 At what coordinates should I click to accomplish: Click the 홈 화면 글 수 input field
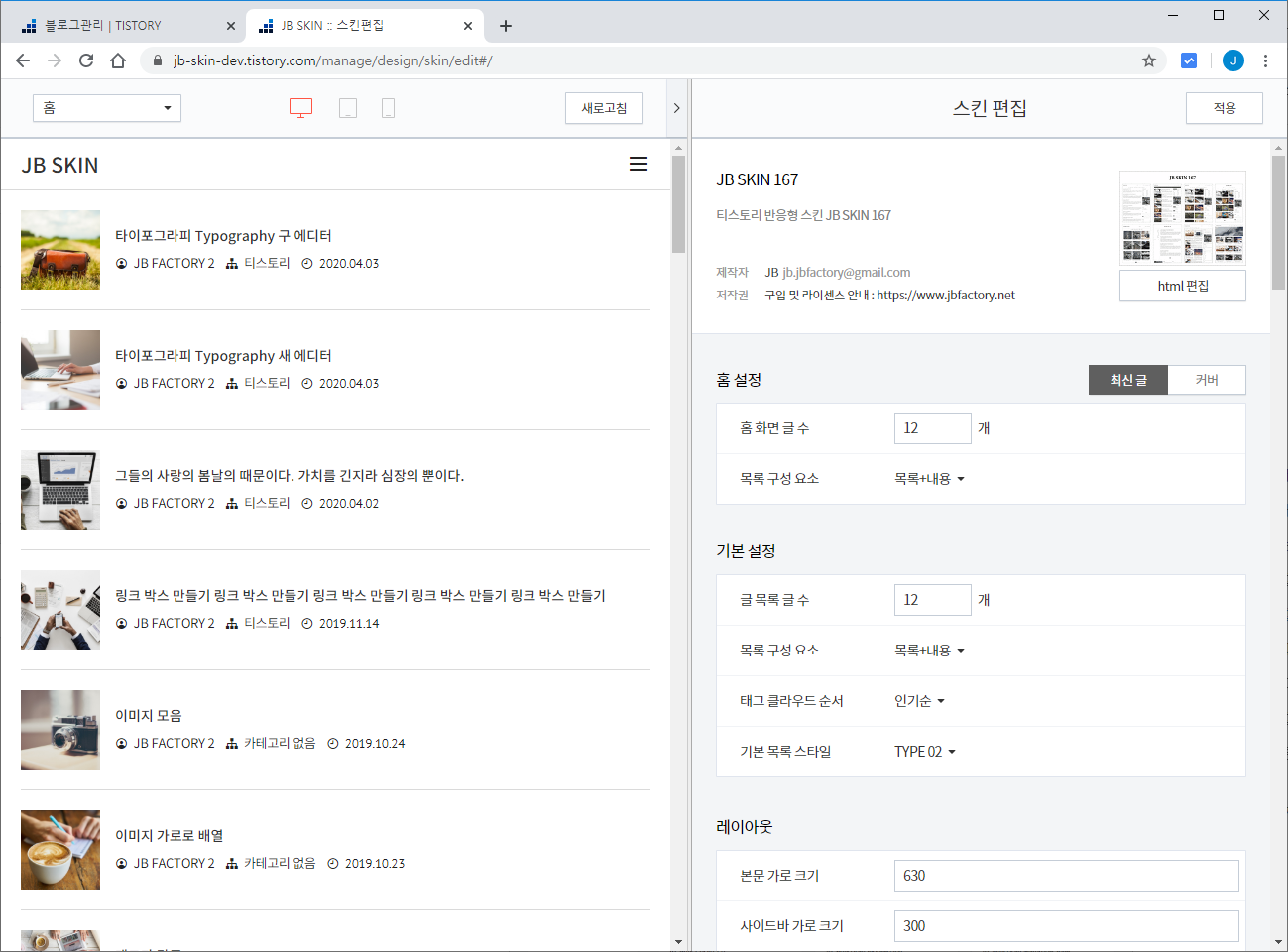click(932, 428)
